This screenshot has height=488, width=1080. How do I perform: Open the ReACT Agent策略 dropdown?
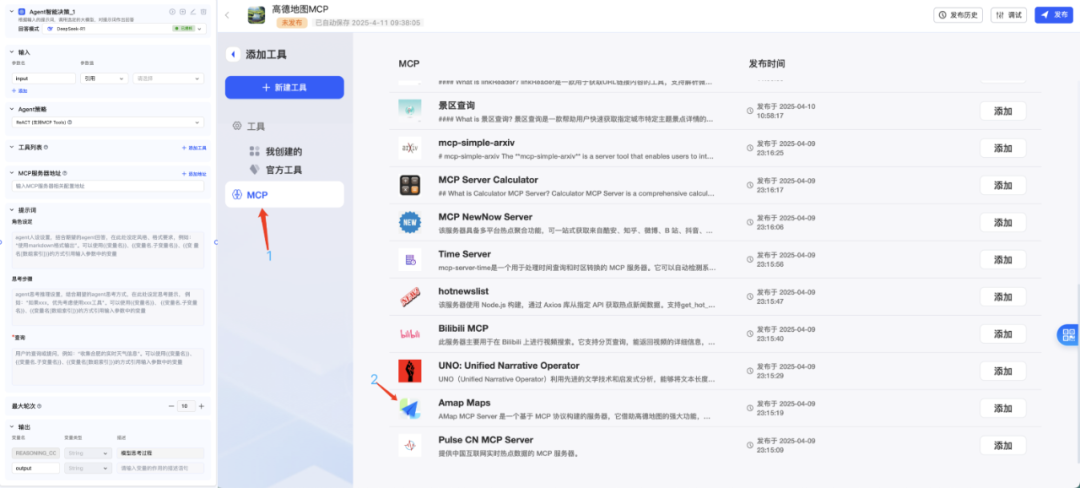click(x=108, y=123)
